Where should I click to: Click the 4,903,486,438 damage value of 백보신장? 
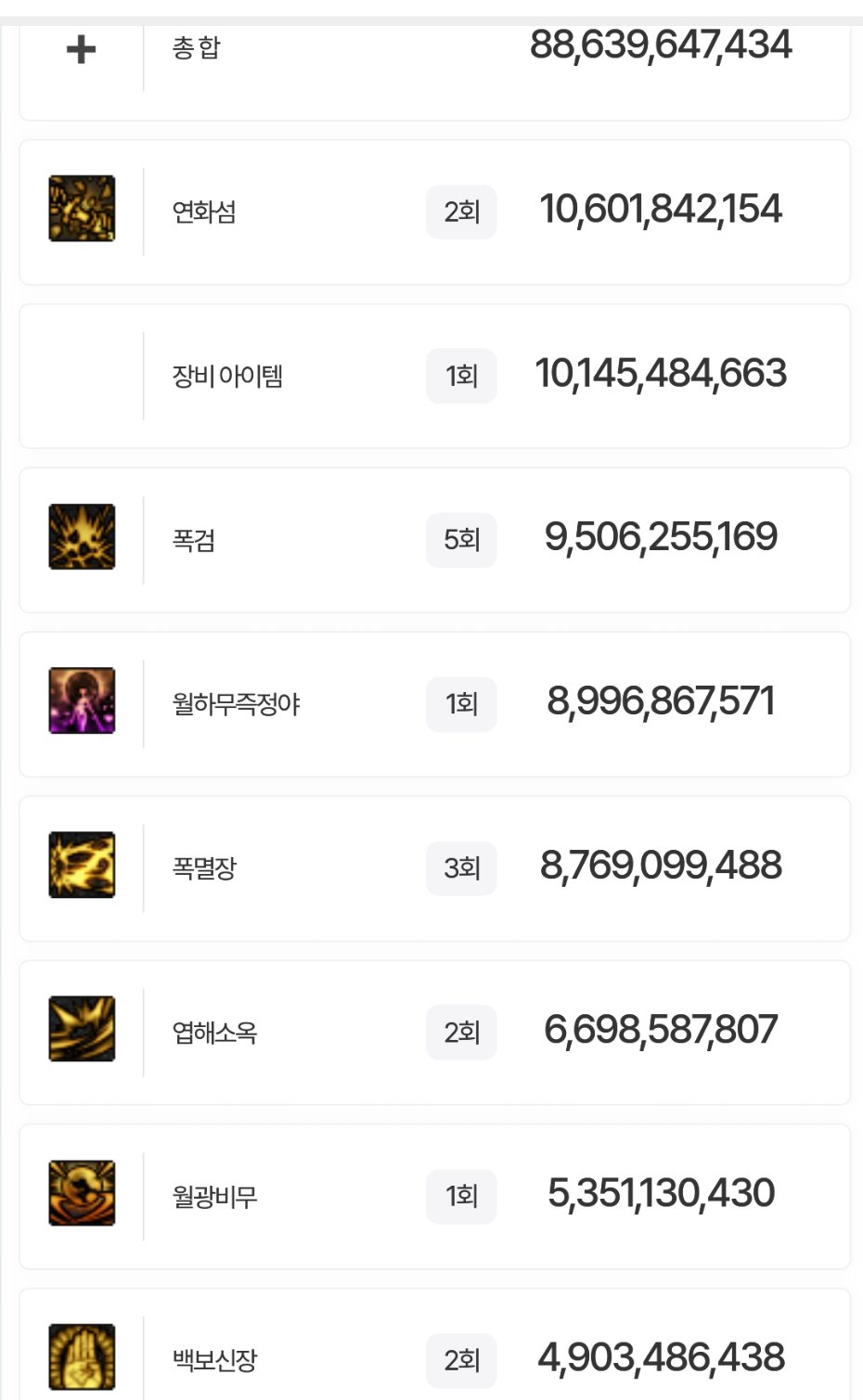click(661, 1358)
